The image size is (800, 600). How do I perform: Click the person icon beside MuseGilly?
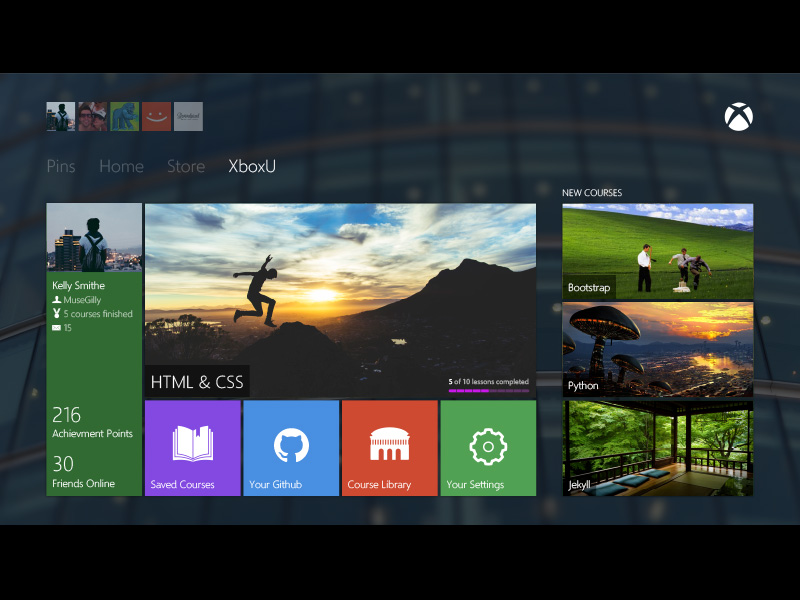coord(57,300)
